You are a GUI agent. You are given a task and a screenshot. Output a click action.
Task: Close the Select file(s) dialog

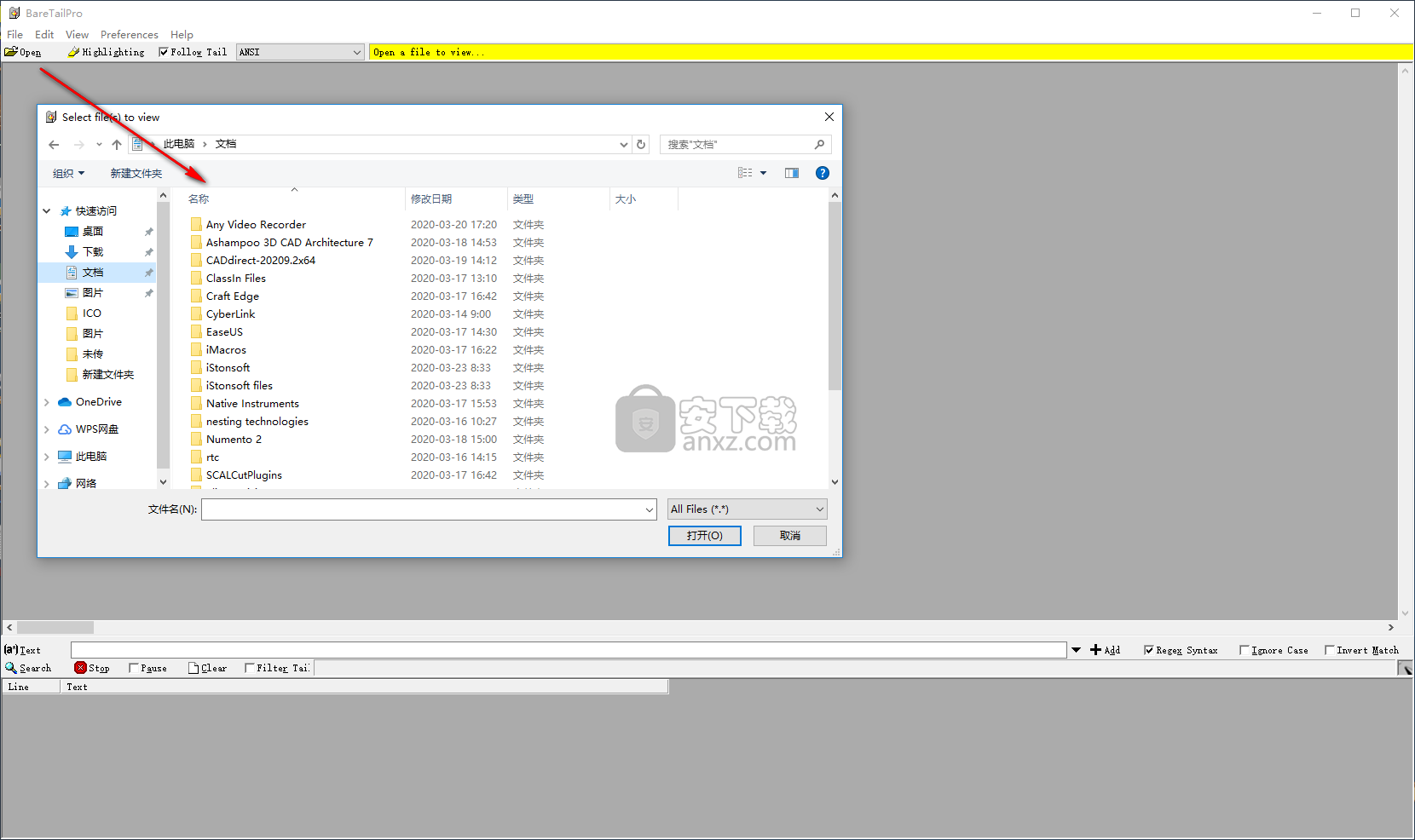click(829, 117)
